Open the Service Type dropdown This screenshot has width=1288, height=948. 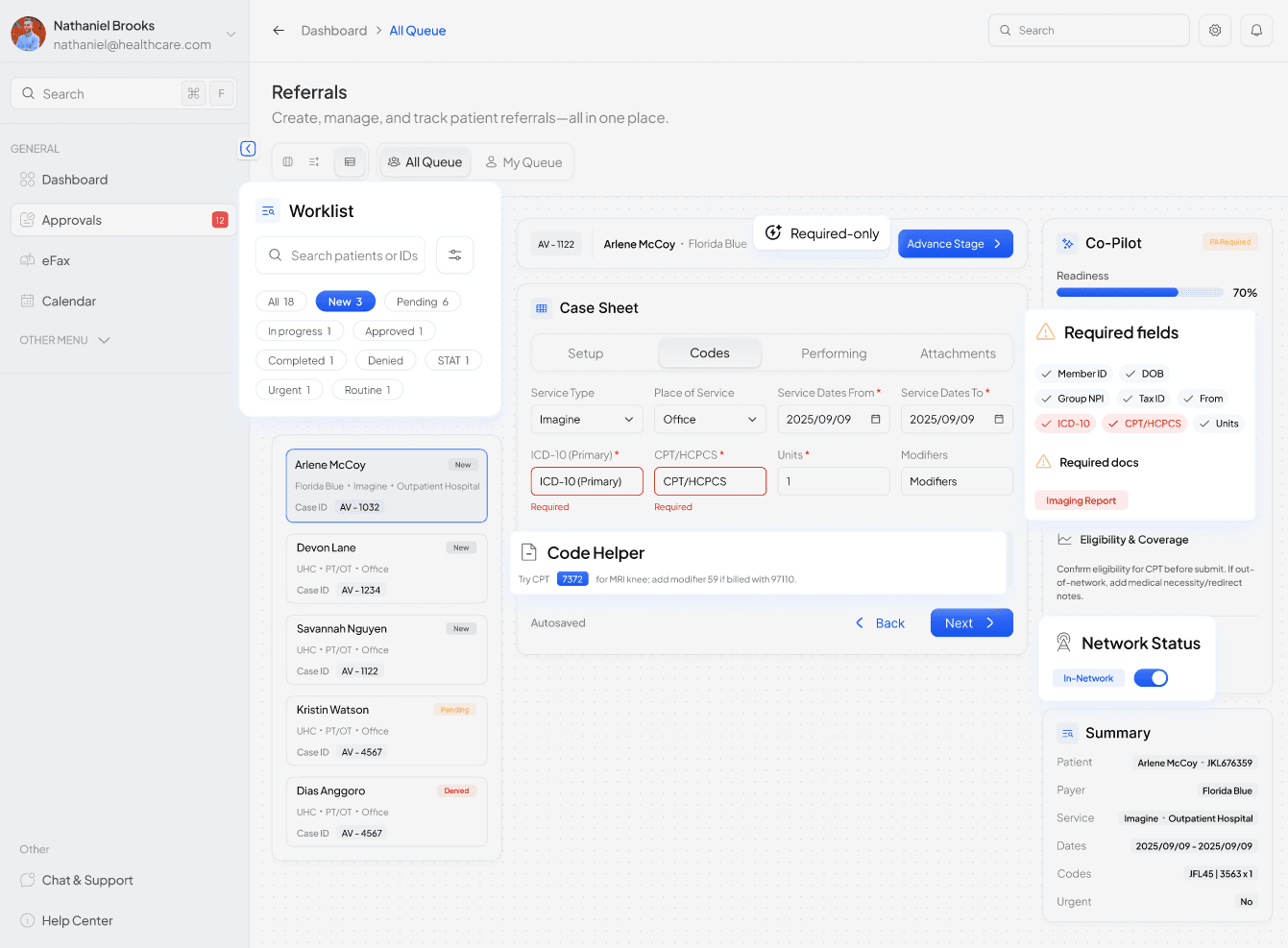coord(586,420)
